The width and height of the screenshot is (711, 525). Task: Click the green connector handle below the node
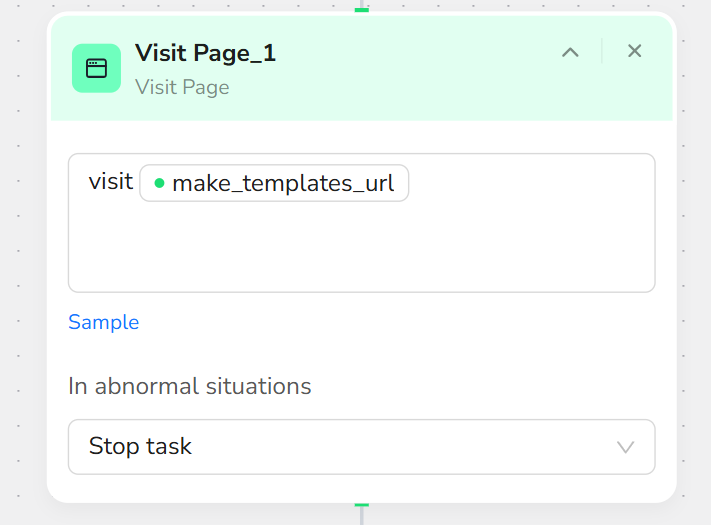[x=361, y=505]
